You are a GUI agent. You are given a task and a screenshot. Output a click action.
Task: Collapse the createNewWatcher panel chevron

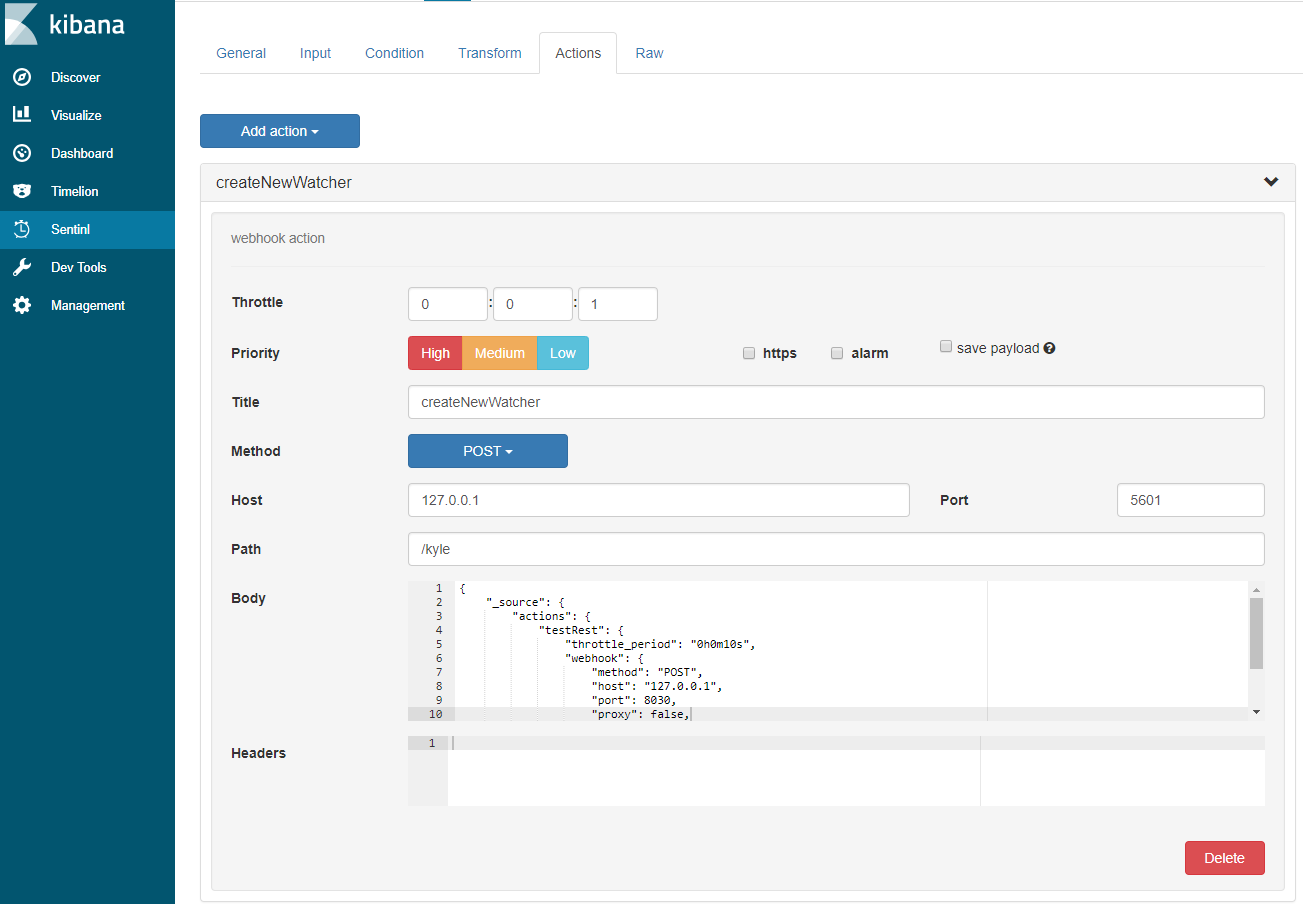point(1271,182)
